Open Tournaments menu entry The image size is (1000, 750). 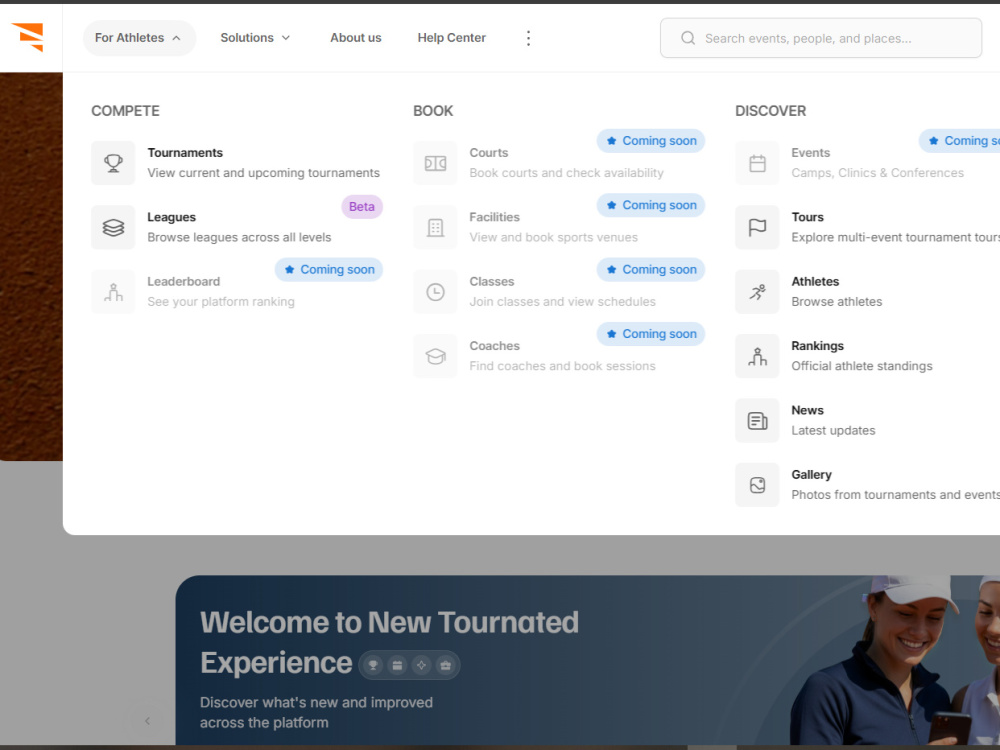[x=237, y=163]
